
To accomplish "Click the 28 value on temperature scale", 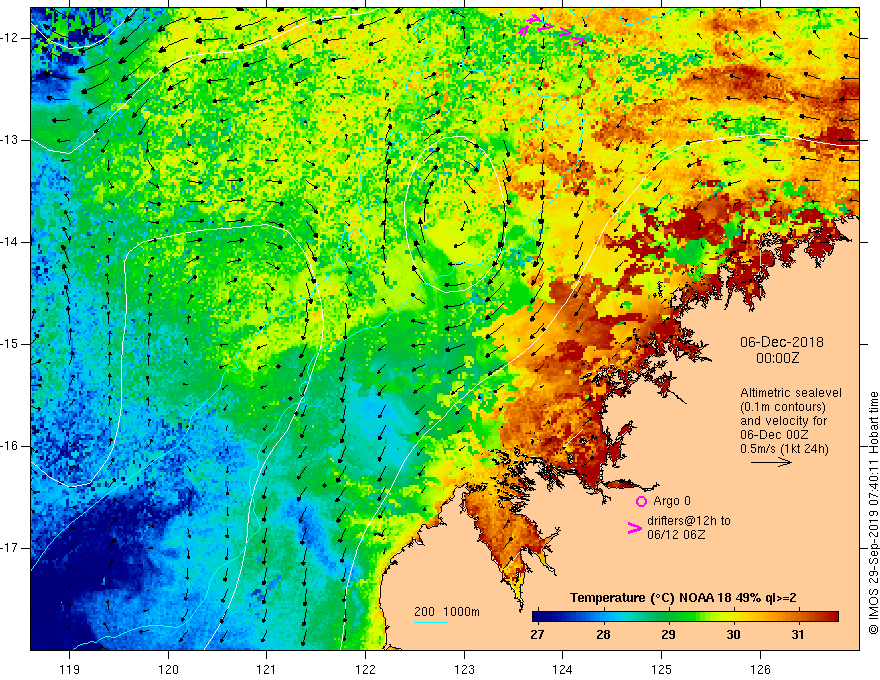I will 603,635.
